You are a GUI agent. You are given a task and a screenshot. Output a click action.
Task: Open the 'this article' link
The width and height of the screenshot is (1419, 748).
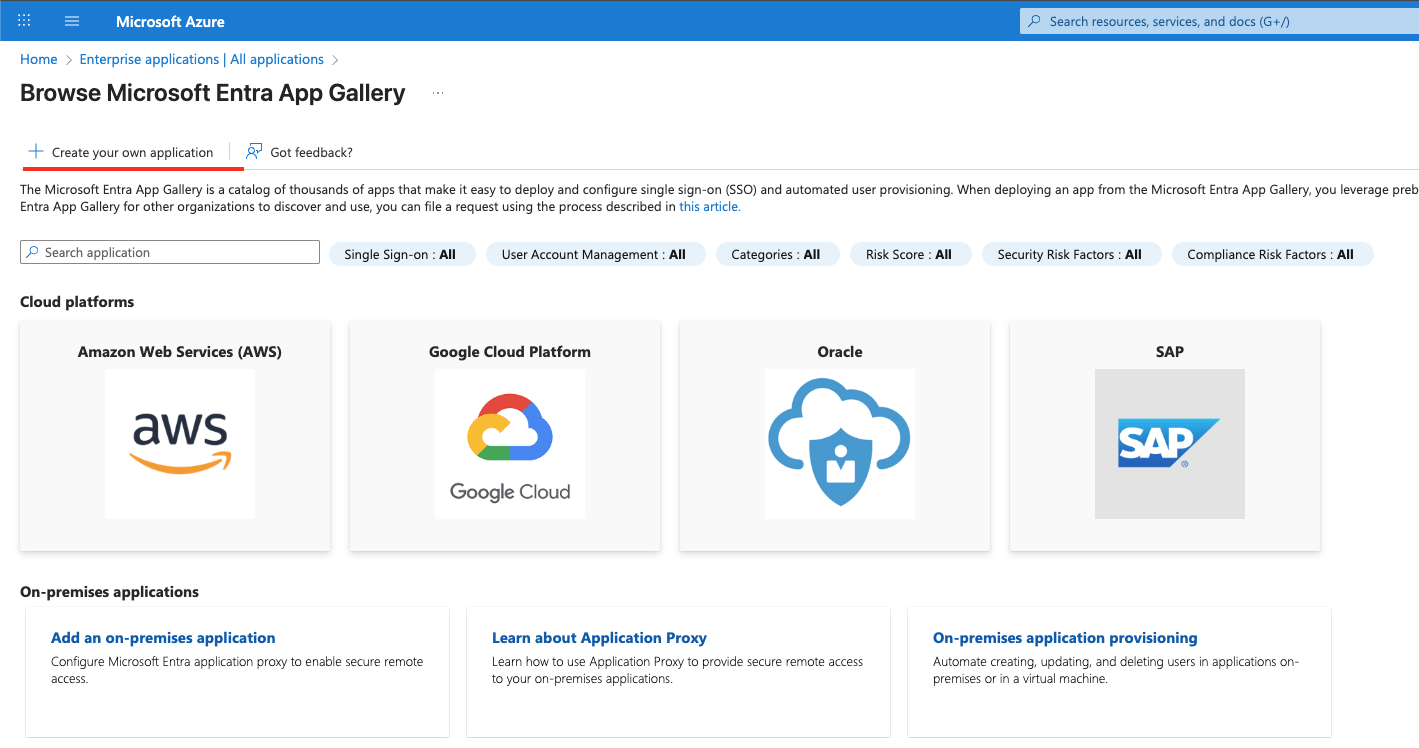tap(709, 206)
